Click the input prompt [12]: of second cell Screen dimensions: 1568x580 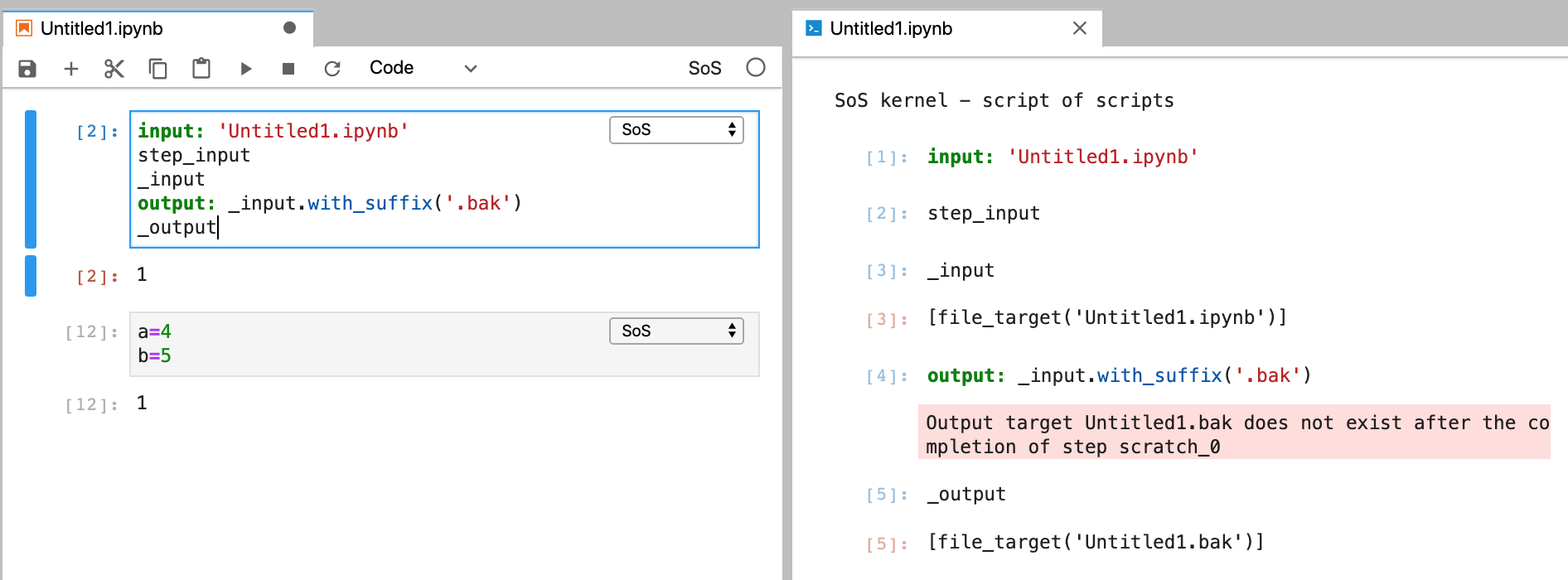tap(92, 332)
